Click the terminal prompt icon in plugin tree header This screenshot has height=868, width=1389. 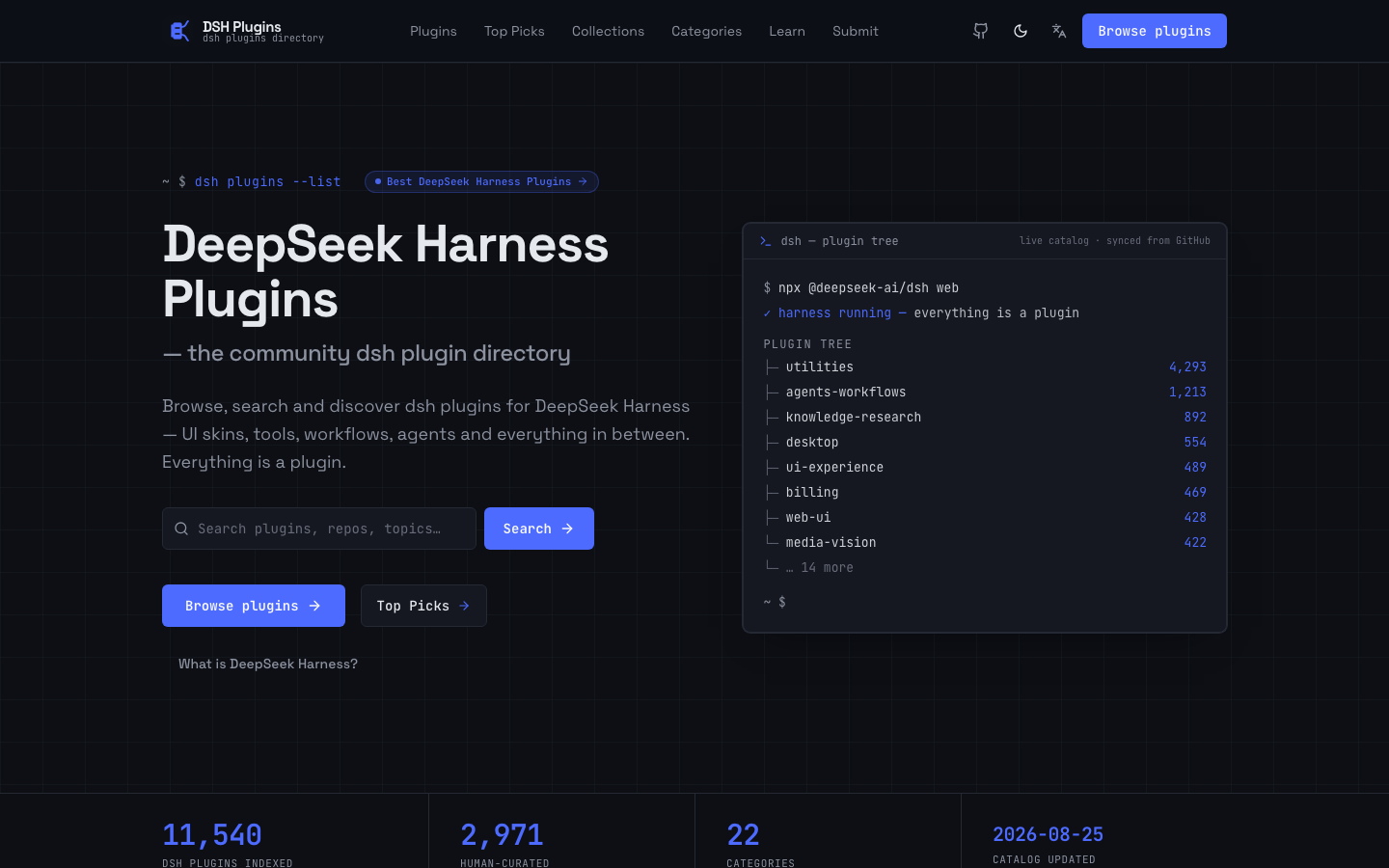tap(766, 241)
